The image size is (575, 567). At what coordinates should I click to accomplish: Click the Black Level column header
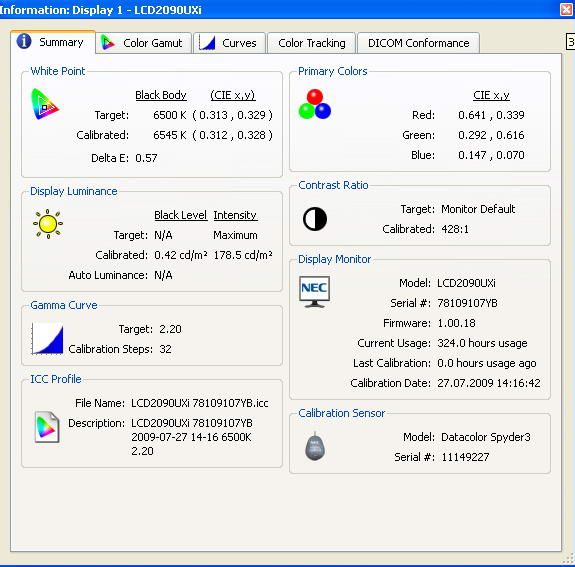click(180, 215)
